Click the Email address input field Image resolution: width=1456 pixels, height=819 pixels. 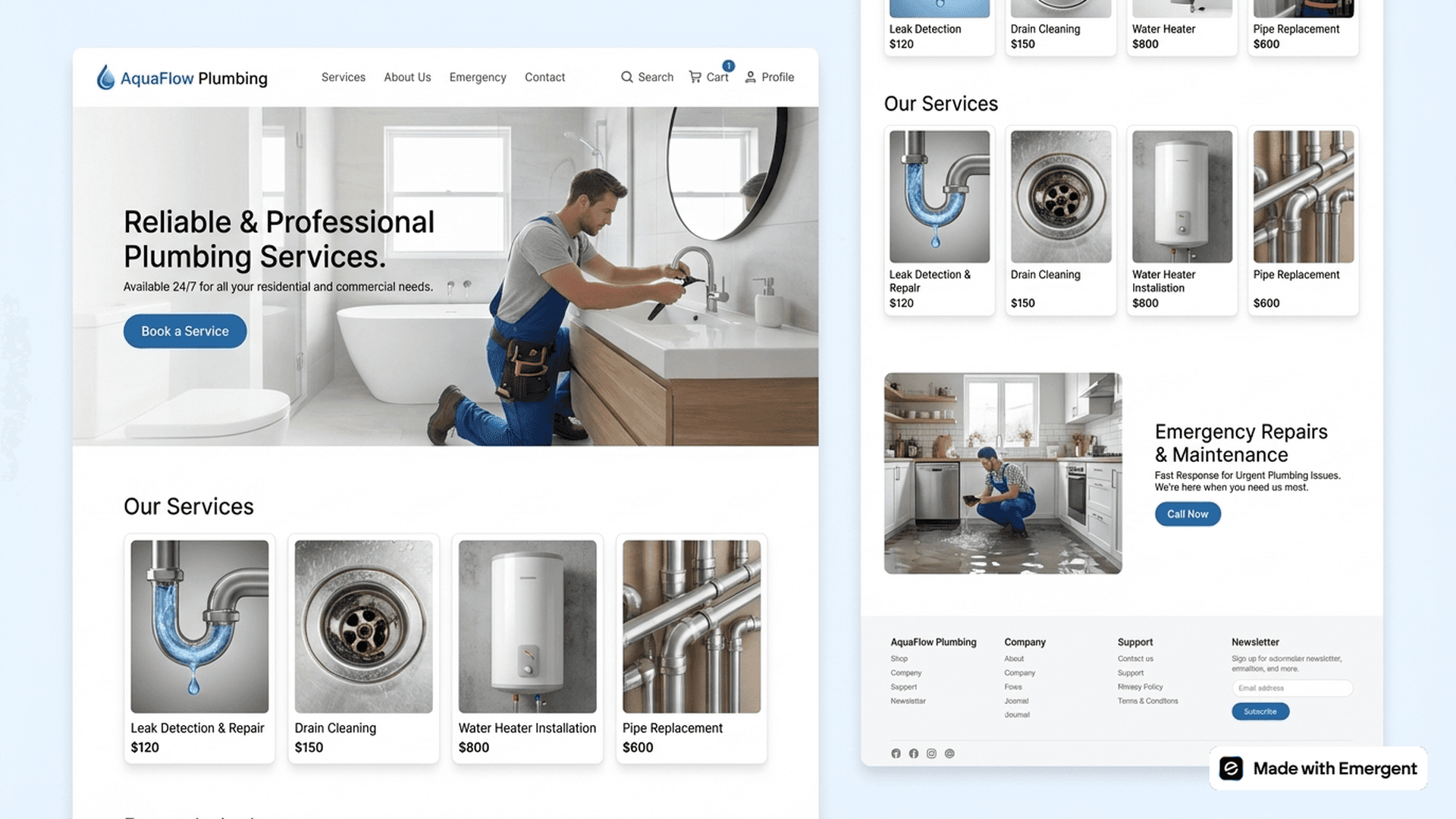pyautogui.click(x=1291, y=688)
